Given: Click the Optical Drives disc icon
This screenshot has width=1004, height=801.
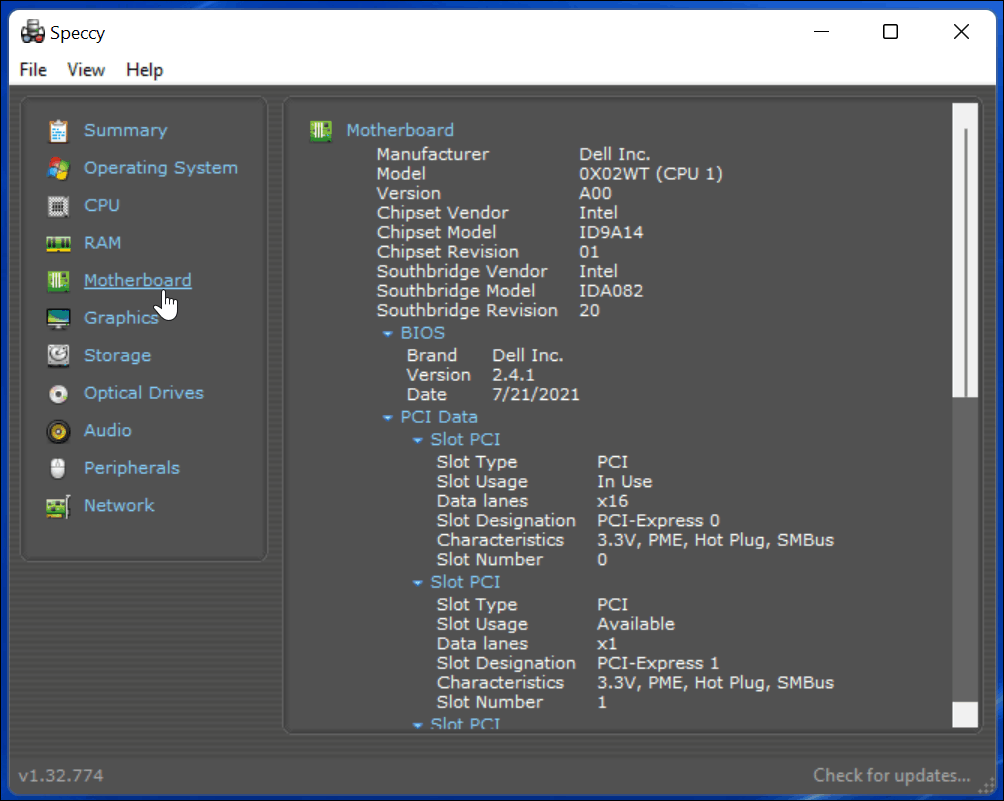Looking at the screenshot, I should click(x=58, y=394).
